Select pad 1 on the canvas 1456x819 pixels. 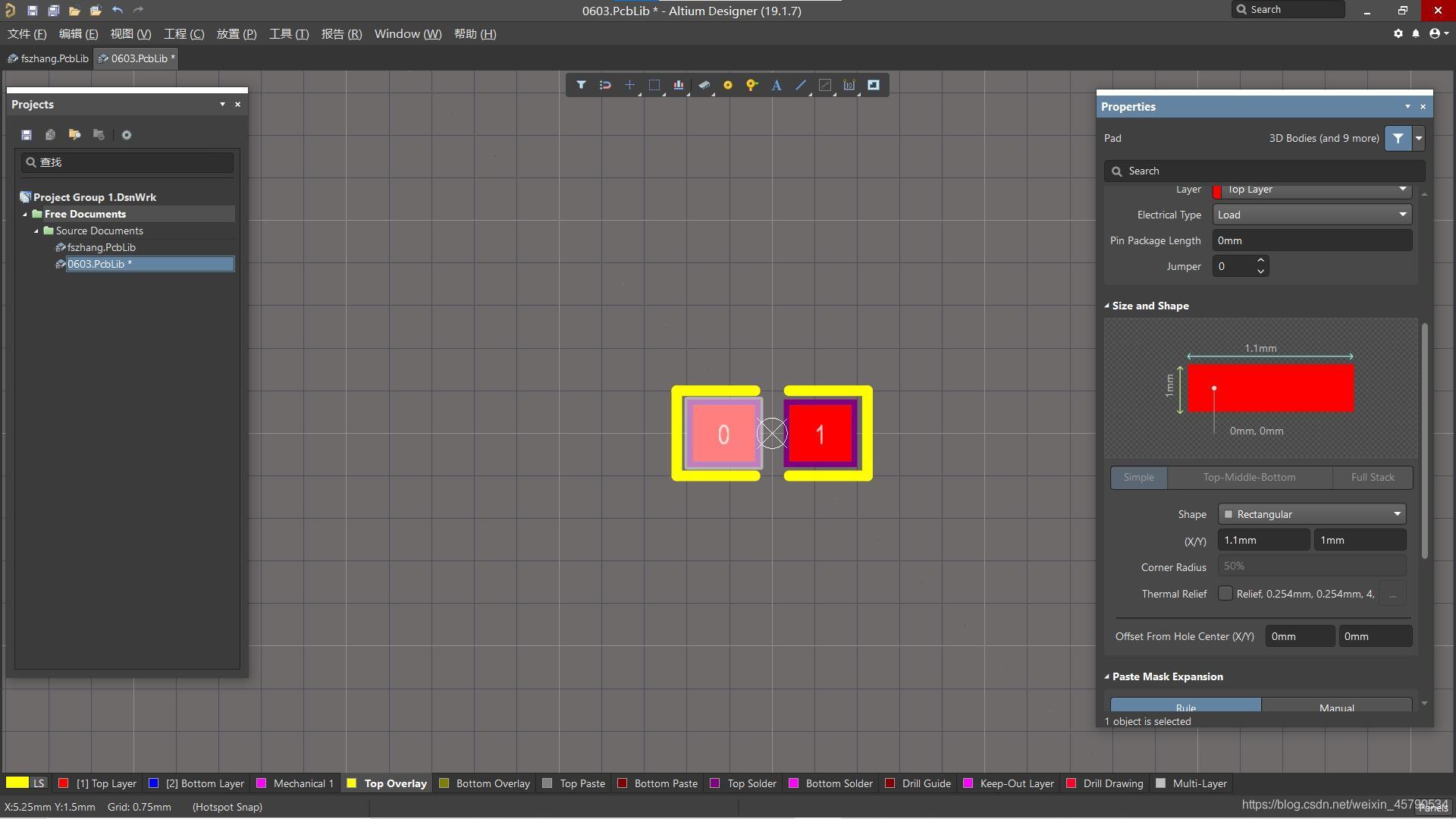(820, 434)
